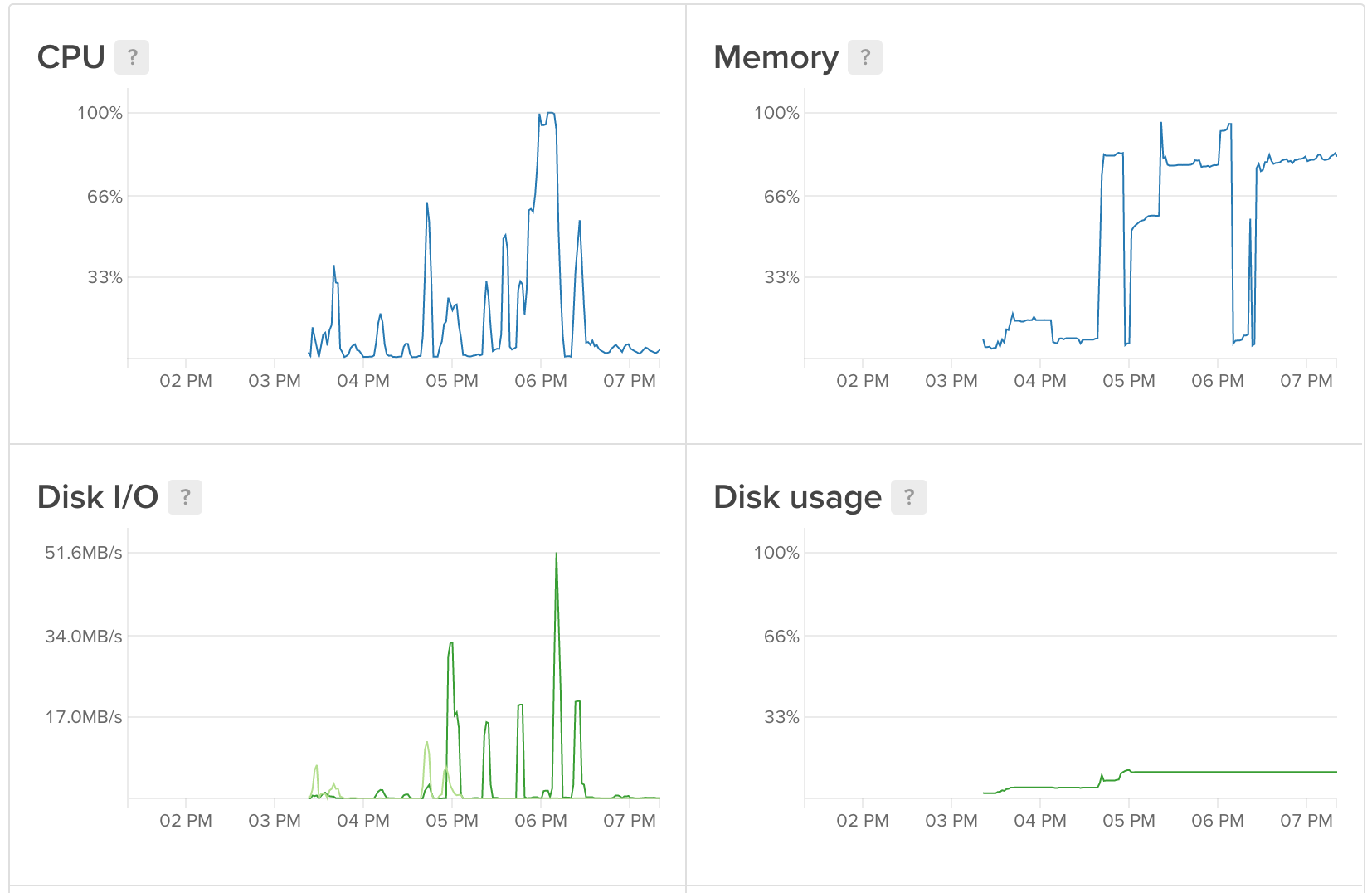The width and height of the screenshot is (1372, 893).
Task: Click the question mark beside CPU title
Action: (132, 56)
